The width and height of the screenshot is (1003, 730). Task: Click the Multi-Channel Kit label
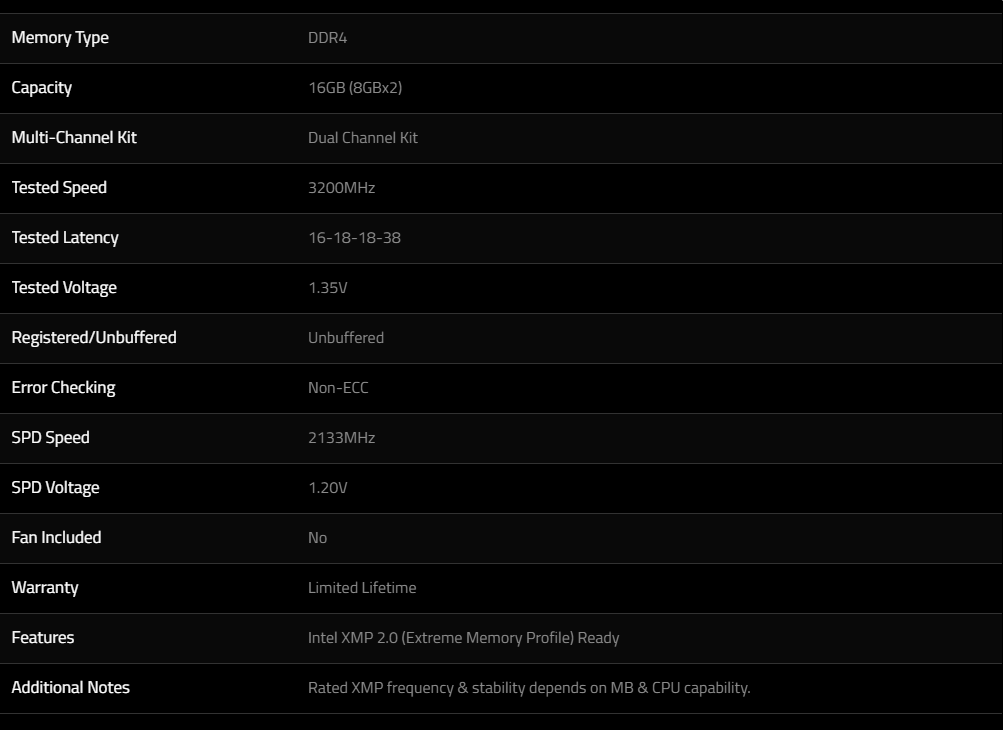pos(74,138)
